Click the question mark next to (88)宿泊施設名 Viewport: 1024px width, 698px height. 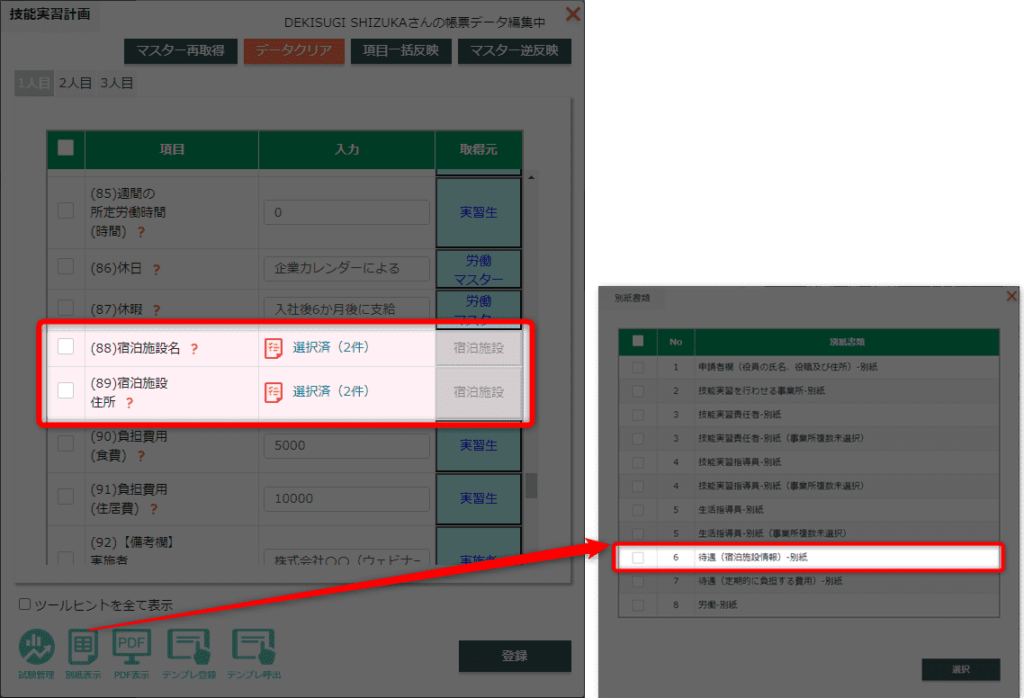tap(194, 349)
